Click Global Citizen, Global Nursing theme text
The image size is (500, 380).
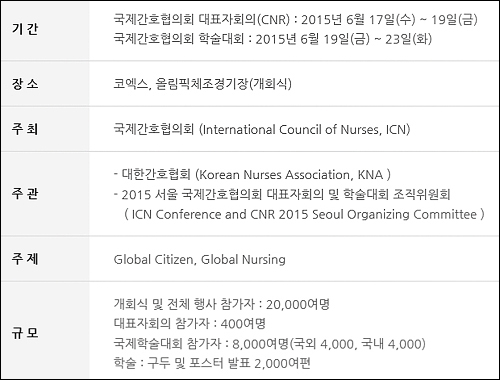click(x=199, y=259)
